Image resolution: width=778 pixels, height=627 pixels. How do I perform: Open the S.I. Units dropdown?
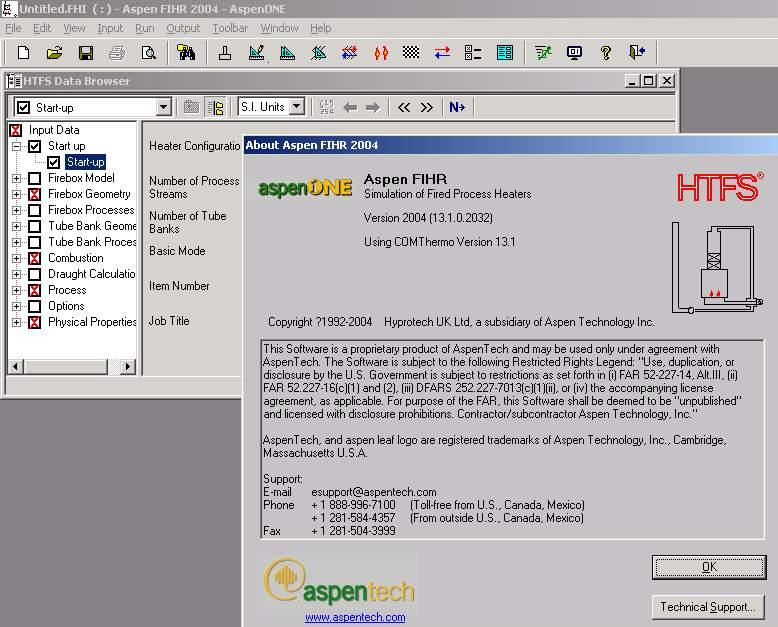click(x=297, y=107)
